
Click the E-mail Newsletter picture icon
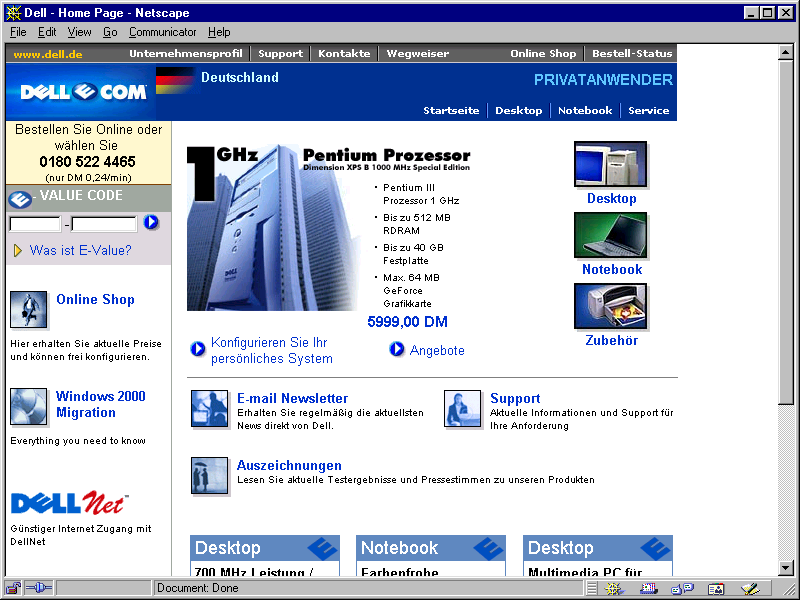click(210, 409)
